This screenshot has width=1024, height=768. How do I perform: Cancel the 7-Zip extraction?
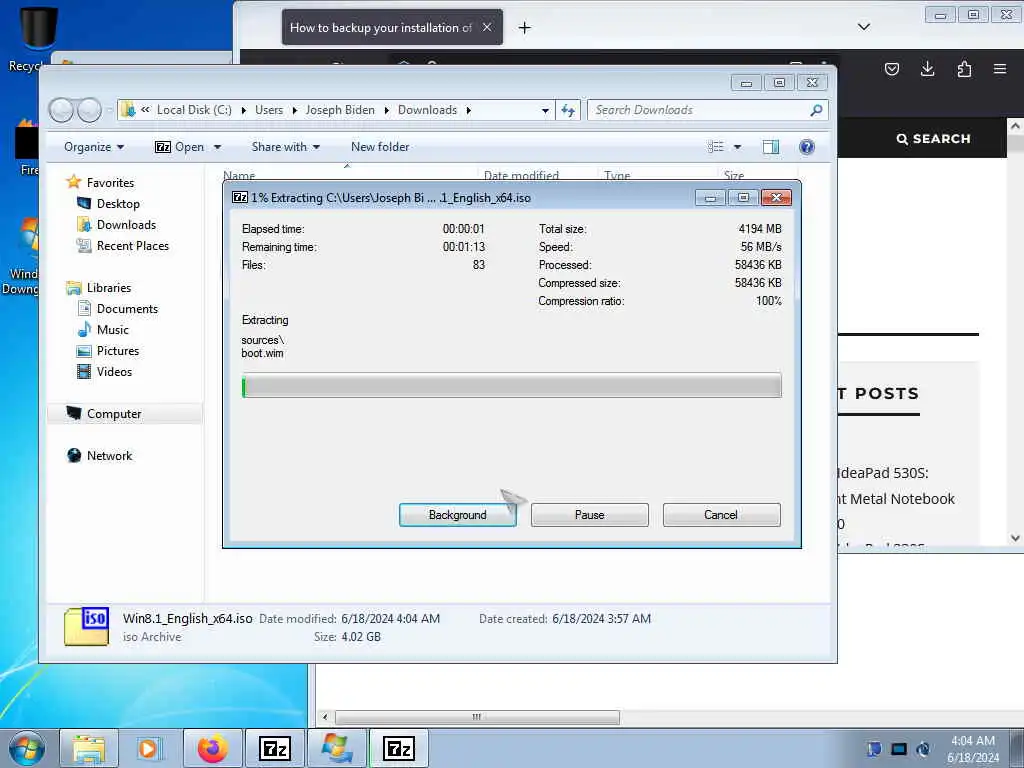[x=721, y=515]
